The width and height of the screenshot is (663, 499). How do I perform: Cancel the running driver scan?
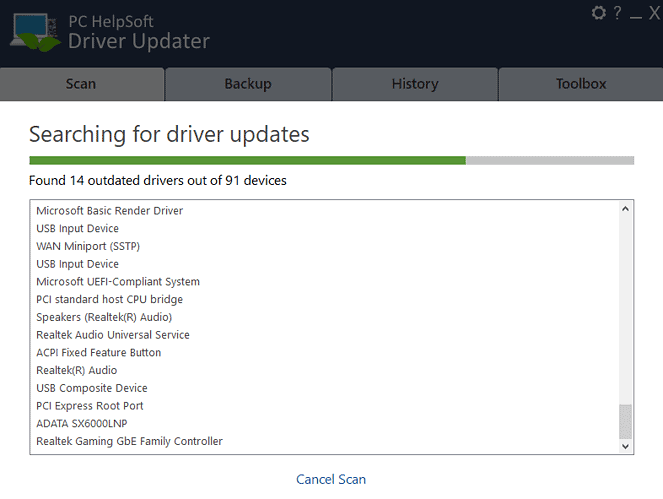[x=331, y=479]
